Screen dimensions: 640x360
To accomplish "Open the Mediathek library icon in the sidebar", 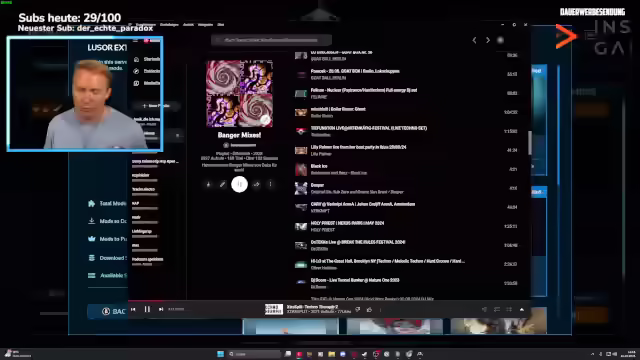I will point(136,83).
